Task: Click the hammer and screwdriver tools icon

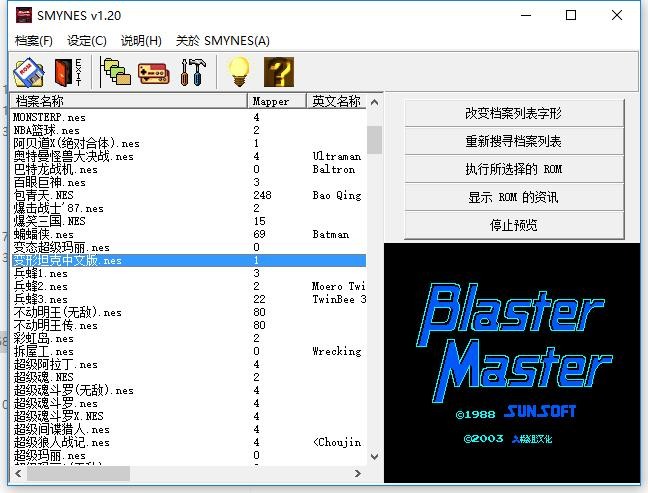Action: (x=193, y=72)
